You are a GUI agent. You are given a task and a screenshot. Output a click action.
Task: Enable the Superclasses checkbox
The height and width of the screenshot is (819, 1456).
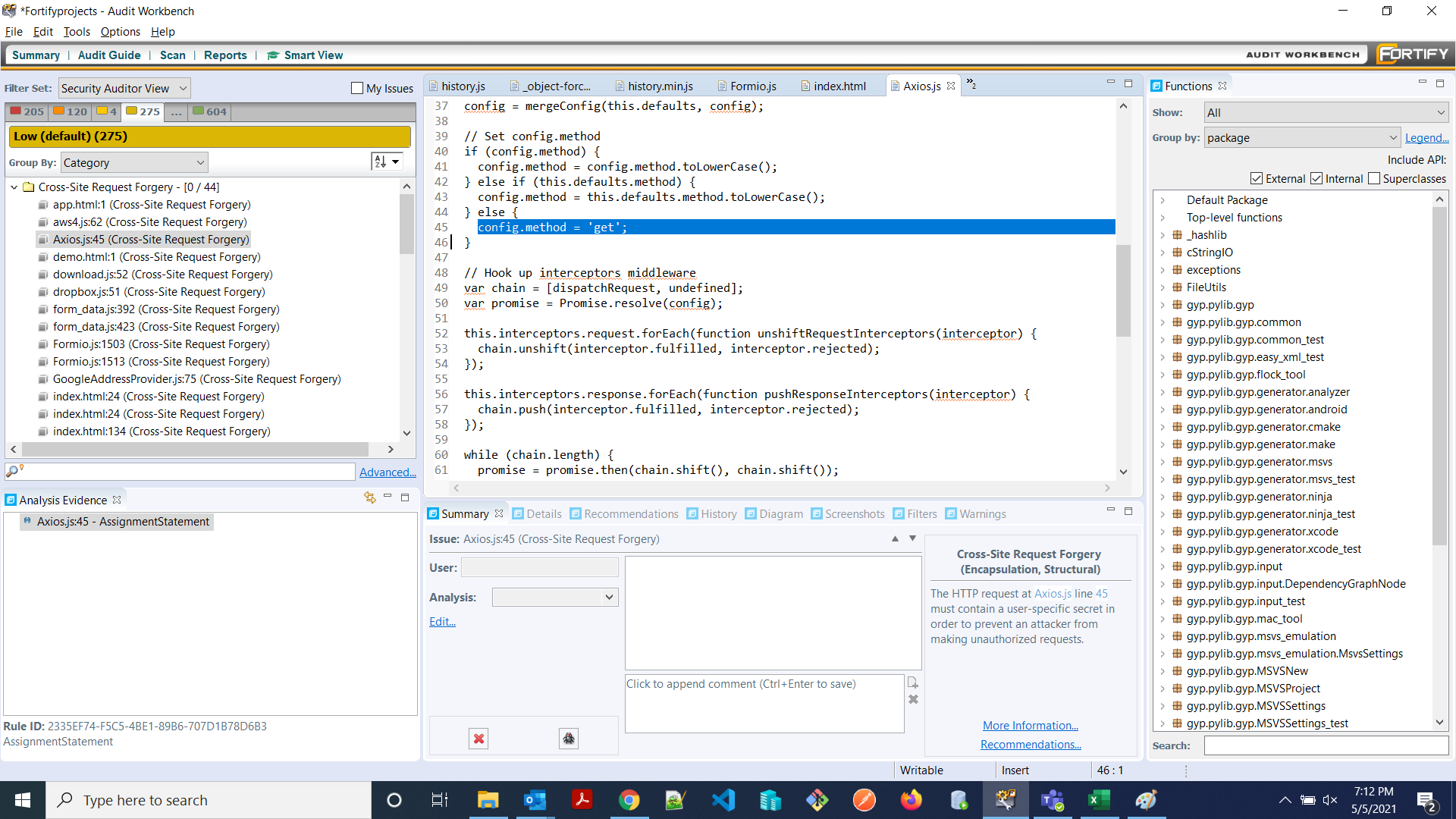point(1374,178)
